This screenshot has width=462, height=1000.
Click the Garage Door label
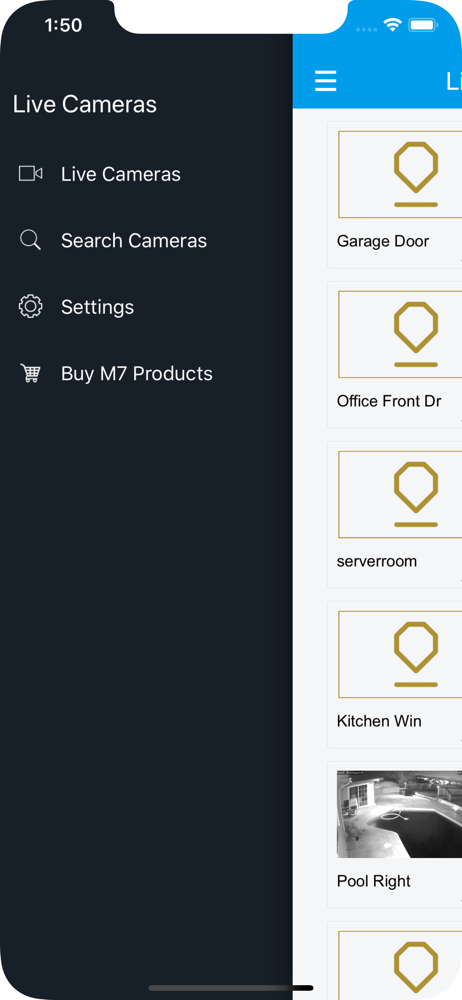383,241
